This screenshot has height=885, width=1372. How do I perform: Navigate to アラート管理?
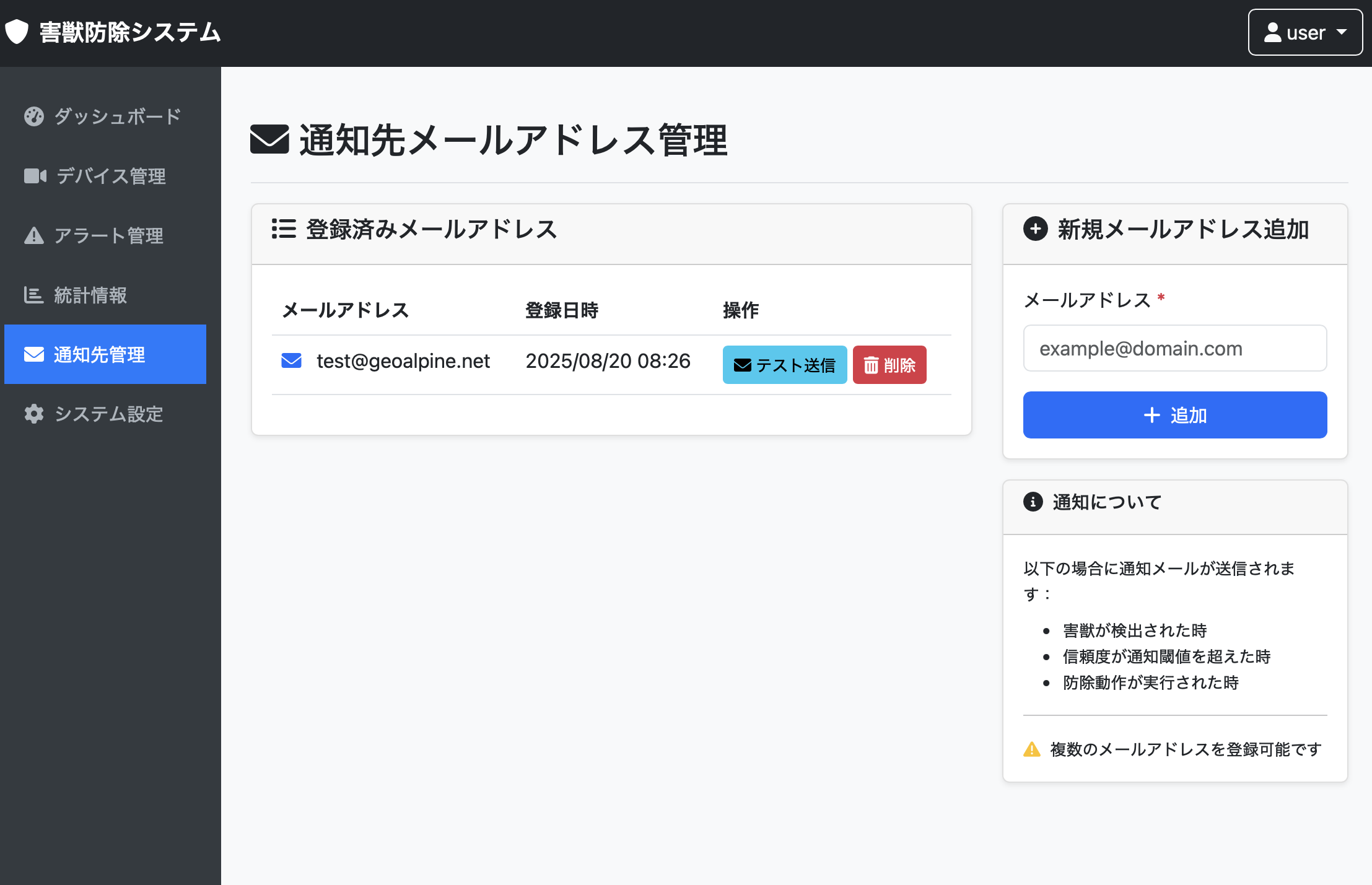coord(105,235)
